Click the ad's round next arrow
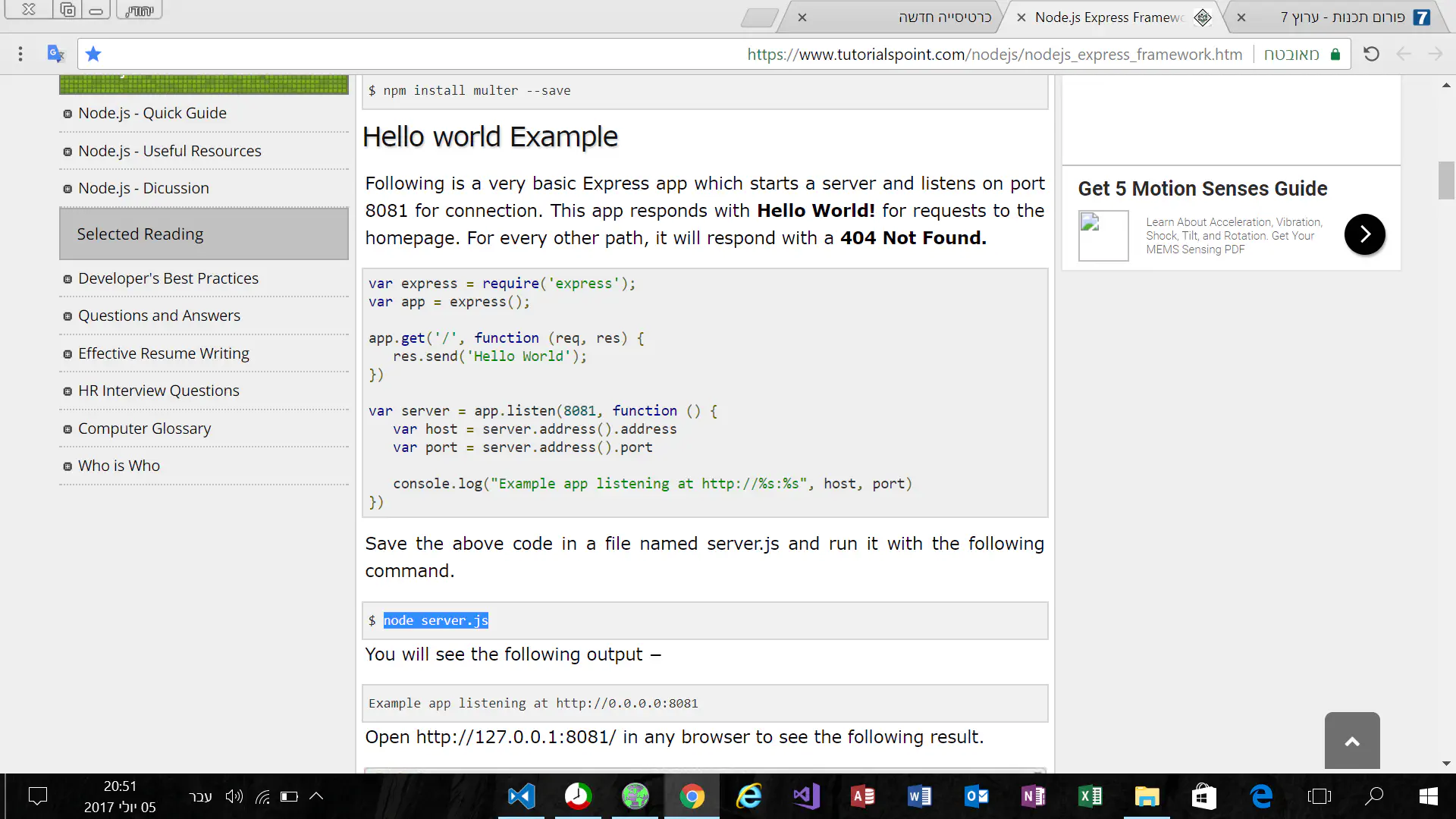 (x=1364, y=234)
